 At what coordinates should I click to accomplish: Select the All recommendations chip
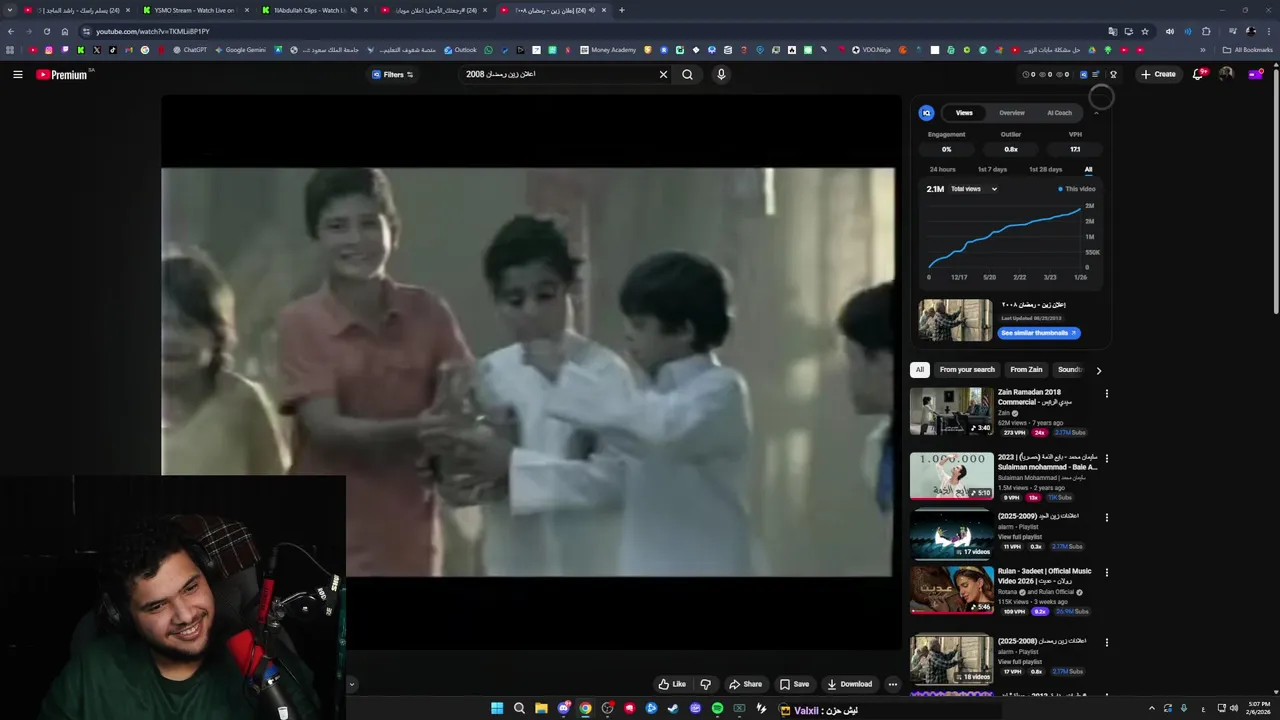[920, 370]
